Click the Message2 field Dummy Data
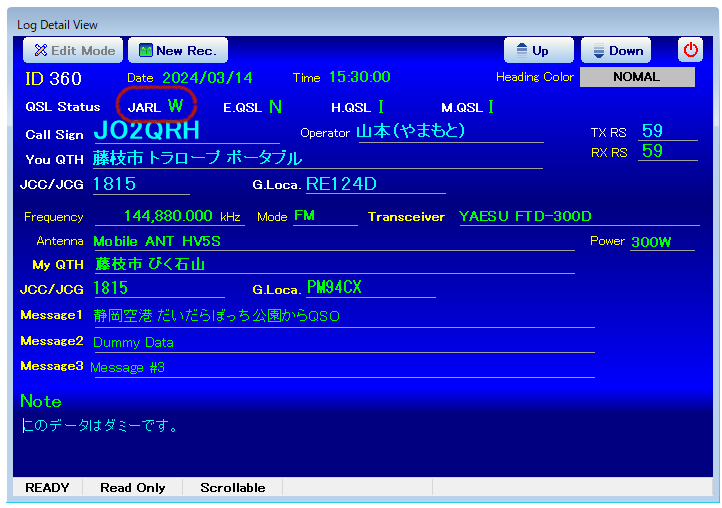Screen dimensions: 722x508 (342, 342)
